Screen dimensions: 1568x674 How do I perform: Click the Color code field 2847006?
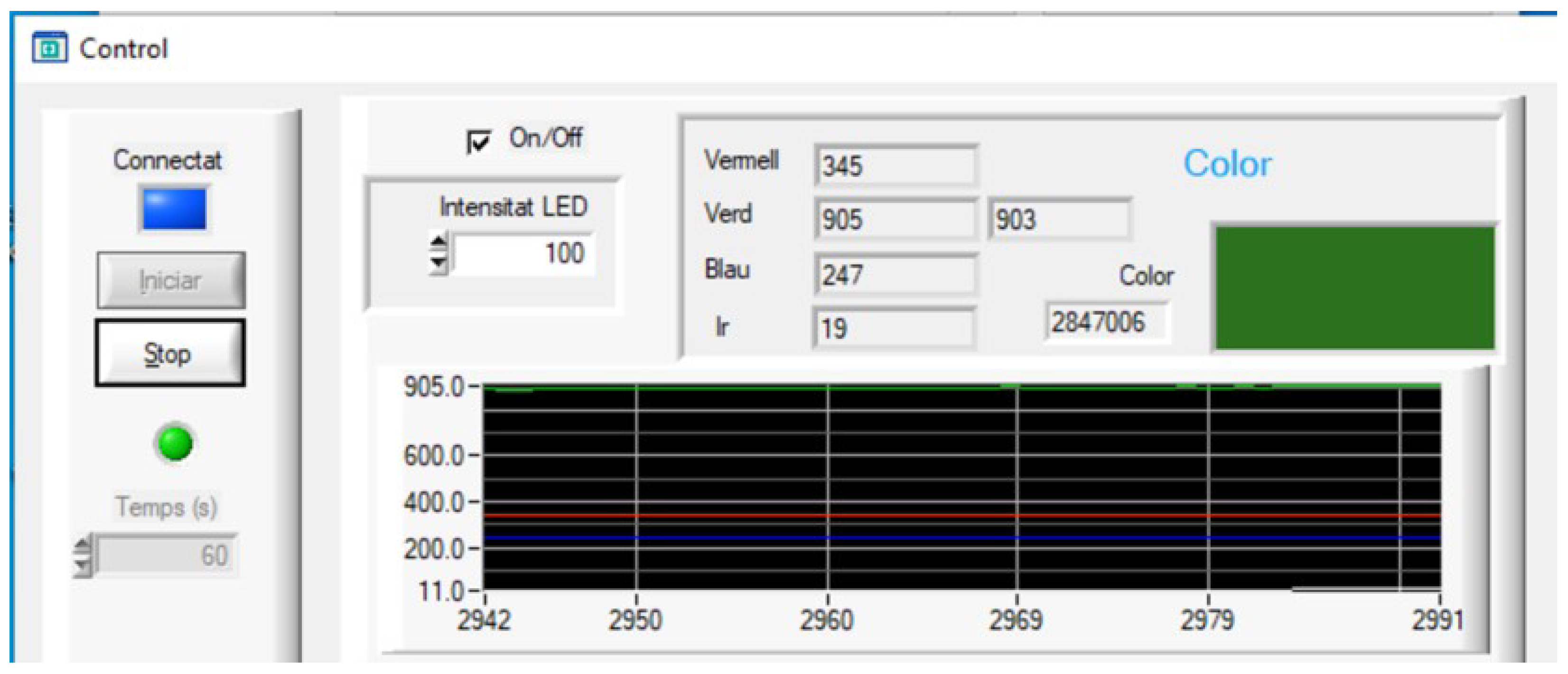[x=1107, y=322]
